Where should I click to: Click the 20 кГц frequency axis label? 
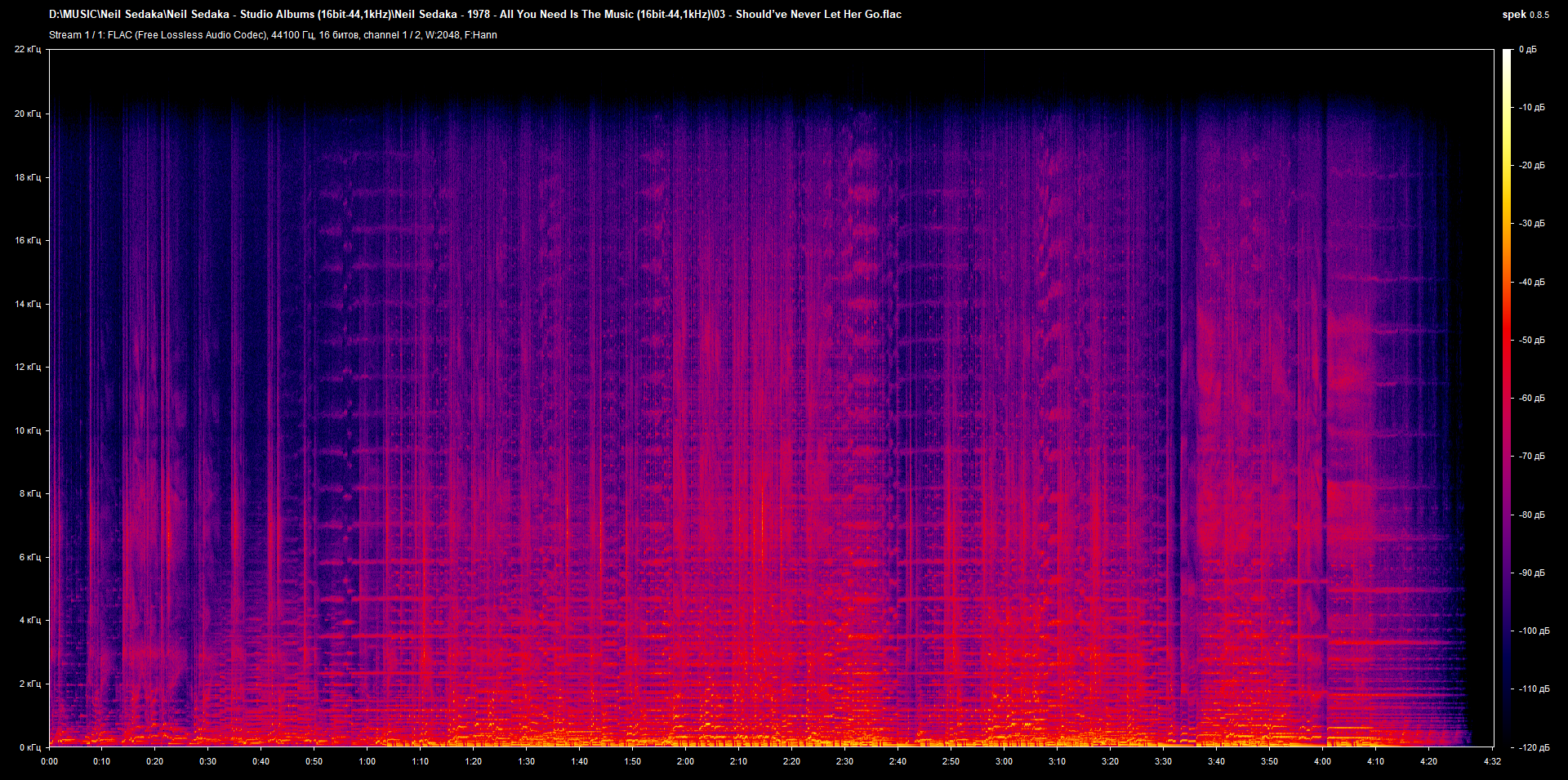27,114
